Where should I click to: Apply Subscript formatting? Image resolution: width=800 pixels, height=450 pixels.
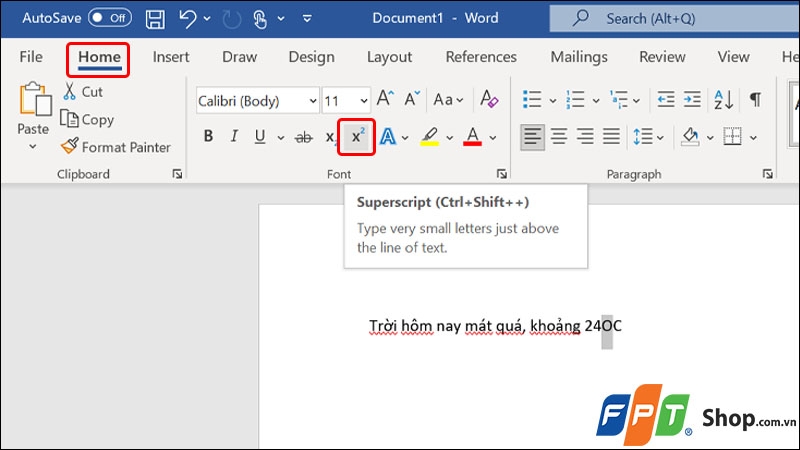pyautogui.click(x=330, y=137)
